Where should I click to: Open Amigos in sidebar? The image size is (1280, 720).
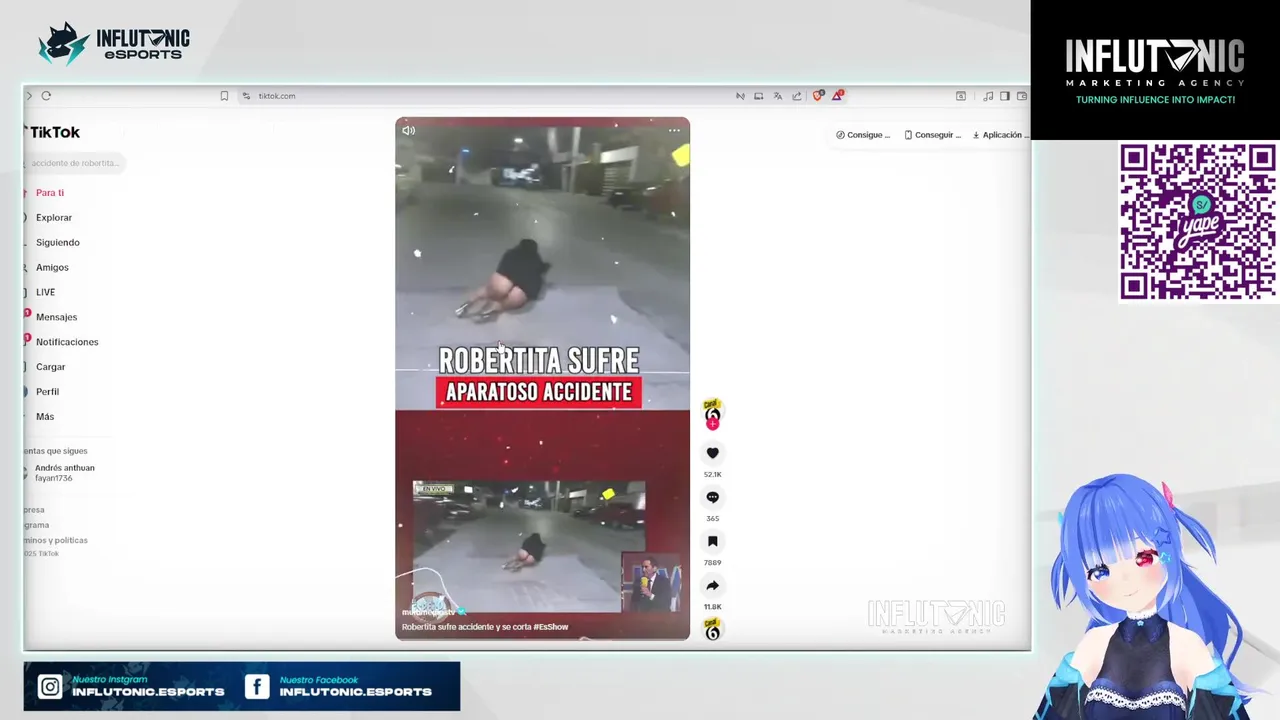pyautogui.click(x=52, y=267)
